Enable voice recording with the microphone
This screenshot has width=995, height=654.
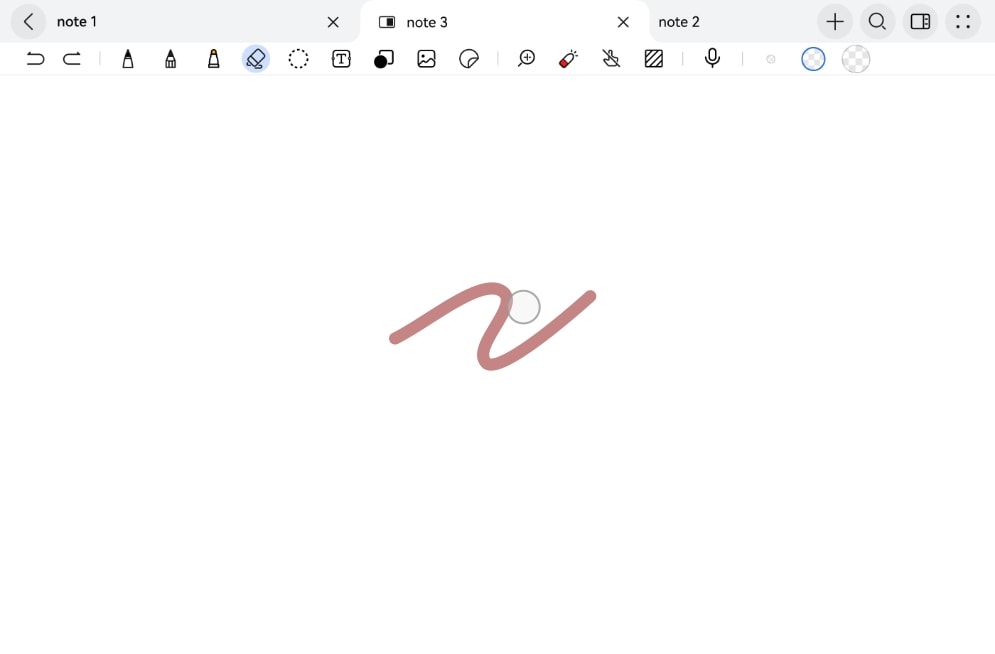coord(711,59)
